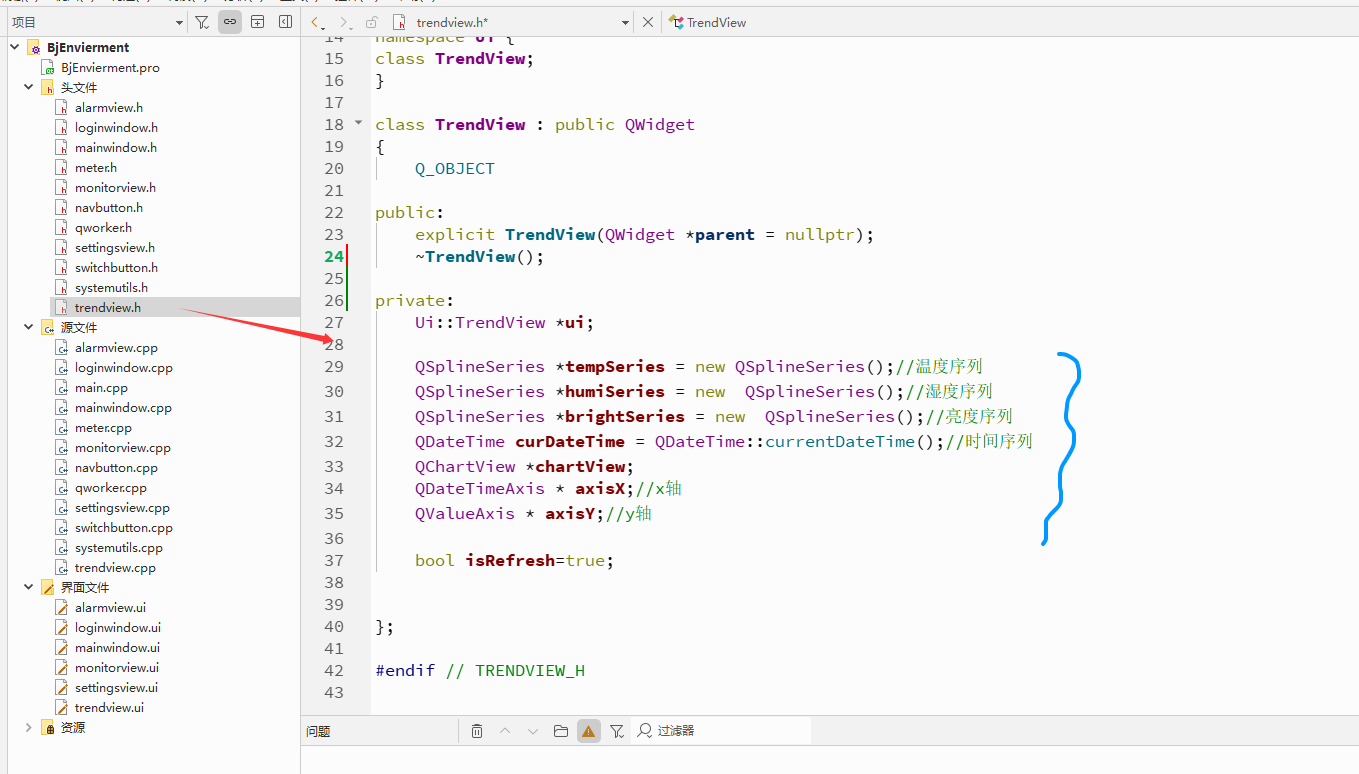Open meter.cpp source file
Viewport: 1359px width, 774px height.
click(103, 427)
